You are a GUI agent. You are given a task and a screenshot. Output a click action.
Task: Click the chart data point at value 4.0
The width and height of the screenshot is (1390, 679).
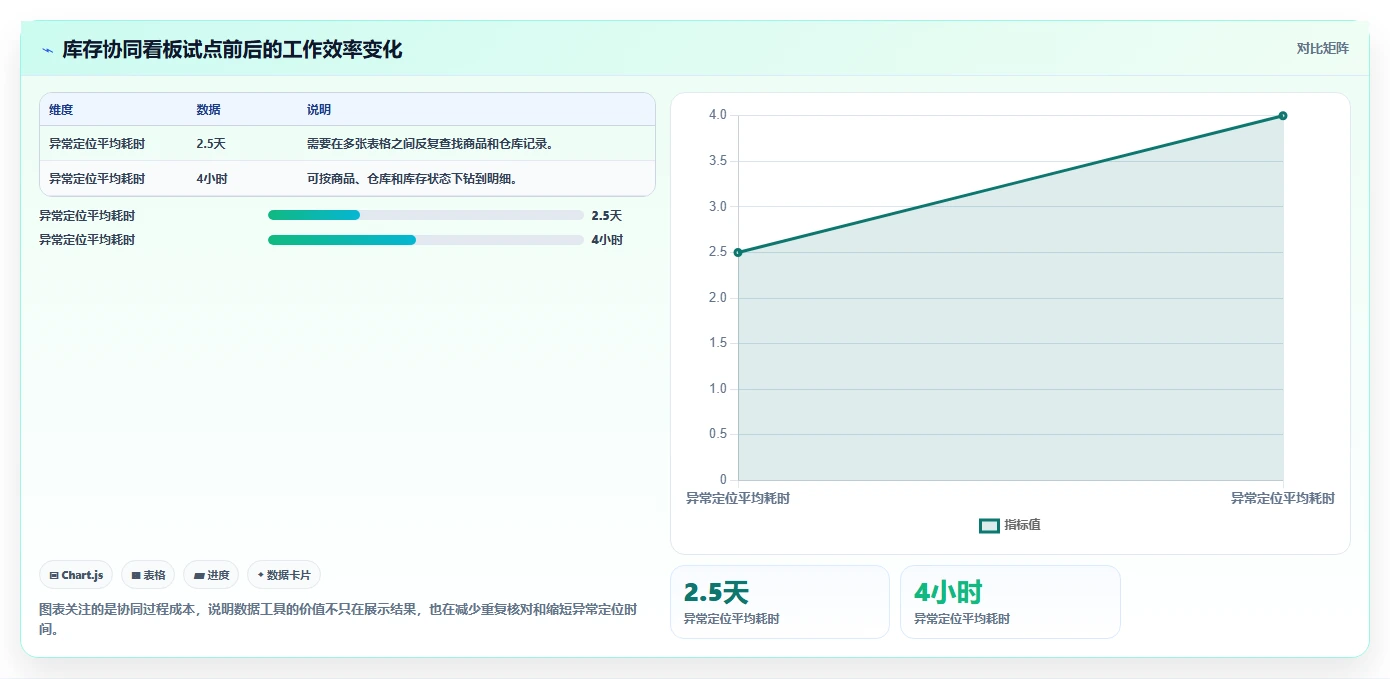click(x=1283, y=116)
